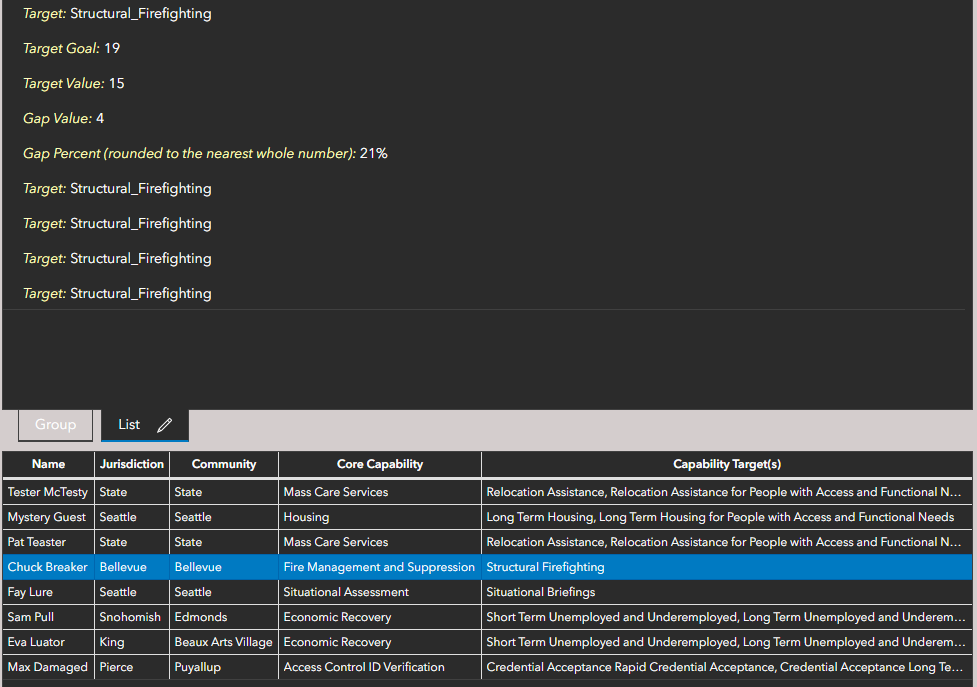Click the Fire Management and Suppression capability cell

pyautogui.click(x=378, y=566)
